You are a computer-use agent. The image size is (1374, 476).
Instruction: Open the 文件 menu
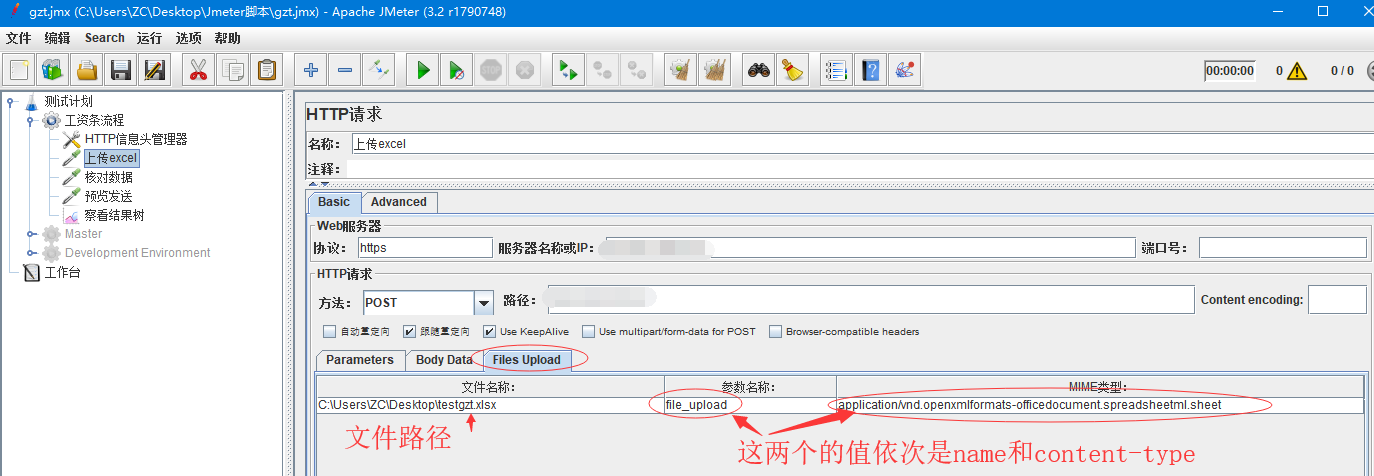click(x=19, y=38)
